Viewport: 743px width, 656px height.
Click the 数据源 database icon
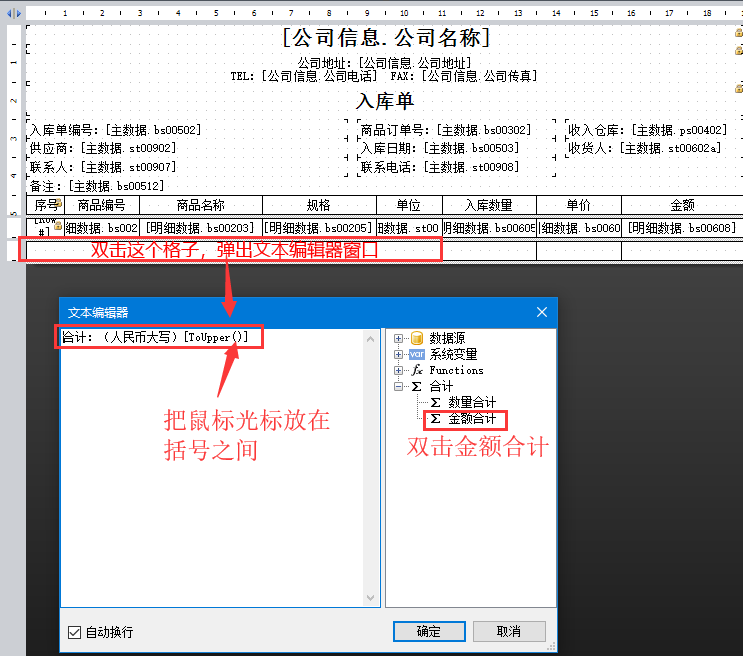(417, 338)
